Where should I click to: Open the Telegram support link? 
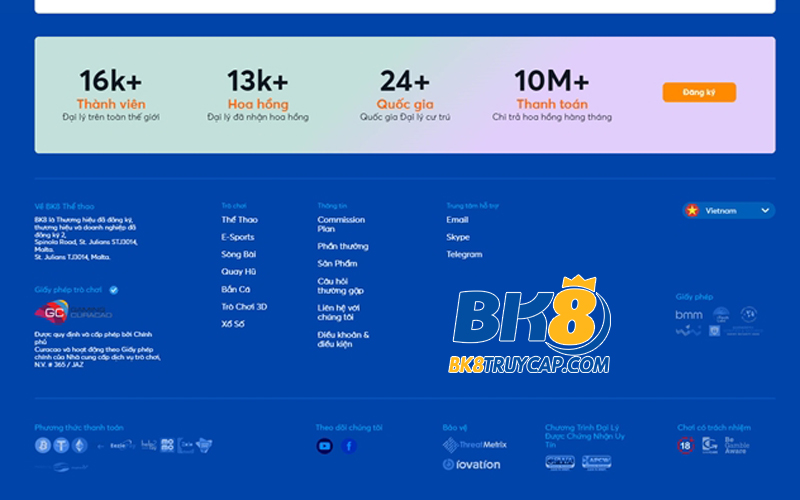pos(464,255)
